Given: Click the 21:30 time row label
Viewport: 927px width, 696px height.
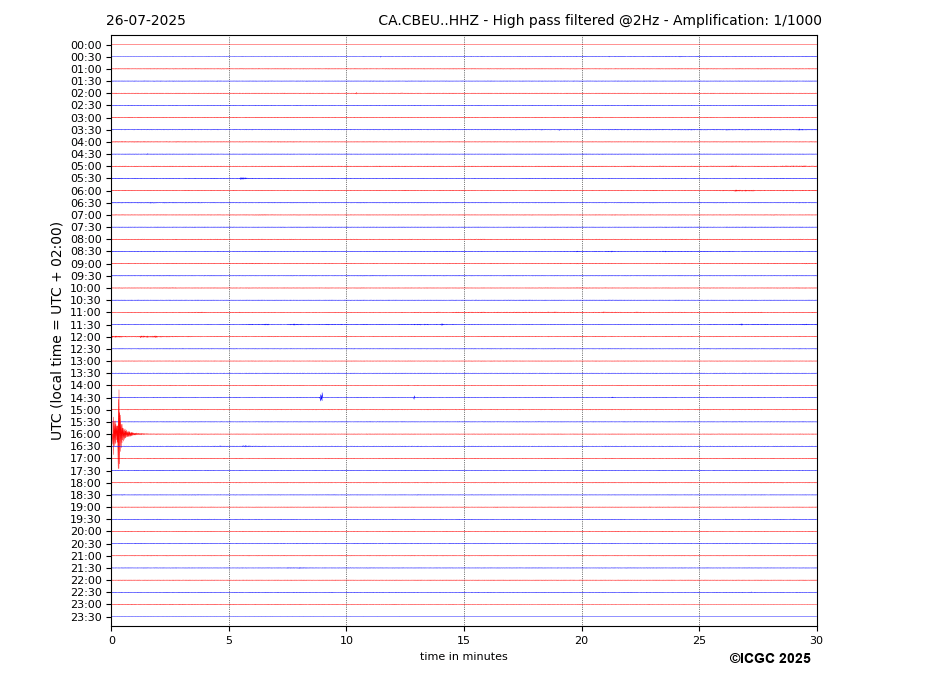Looking at the screenshot, I should click(86, 568).
